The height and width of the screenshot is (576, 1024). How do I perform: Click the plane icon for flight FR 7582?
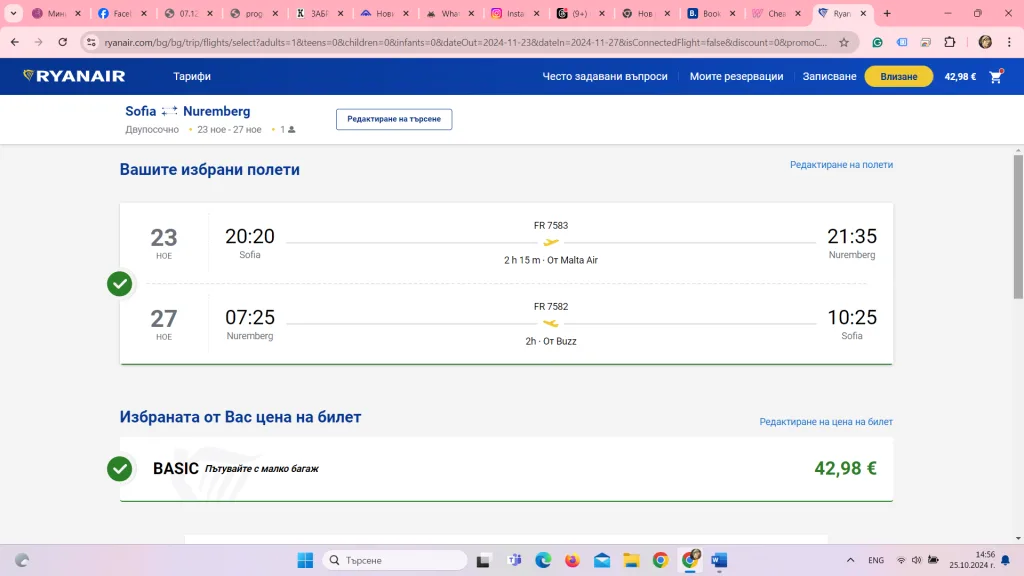pyautogui.click(x=551, y=323)
